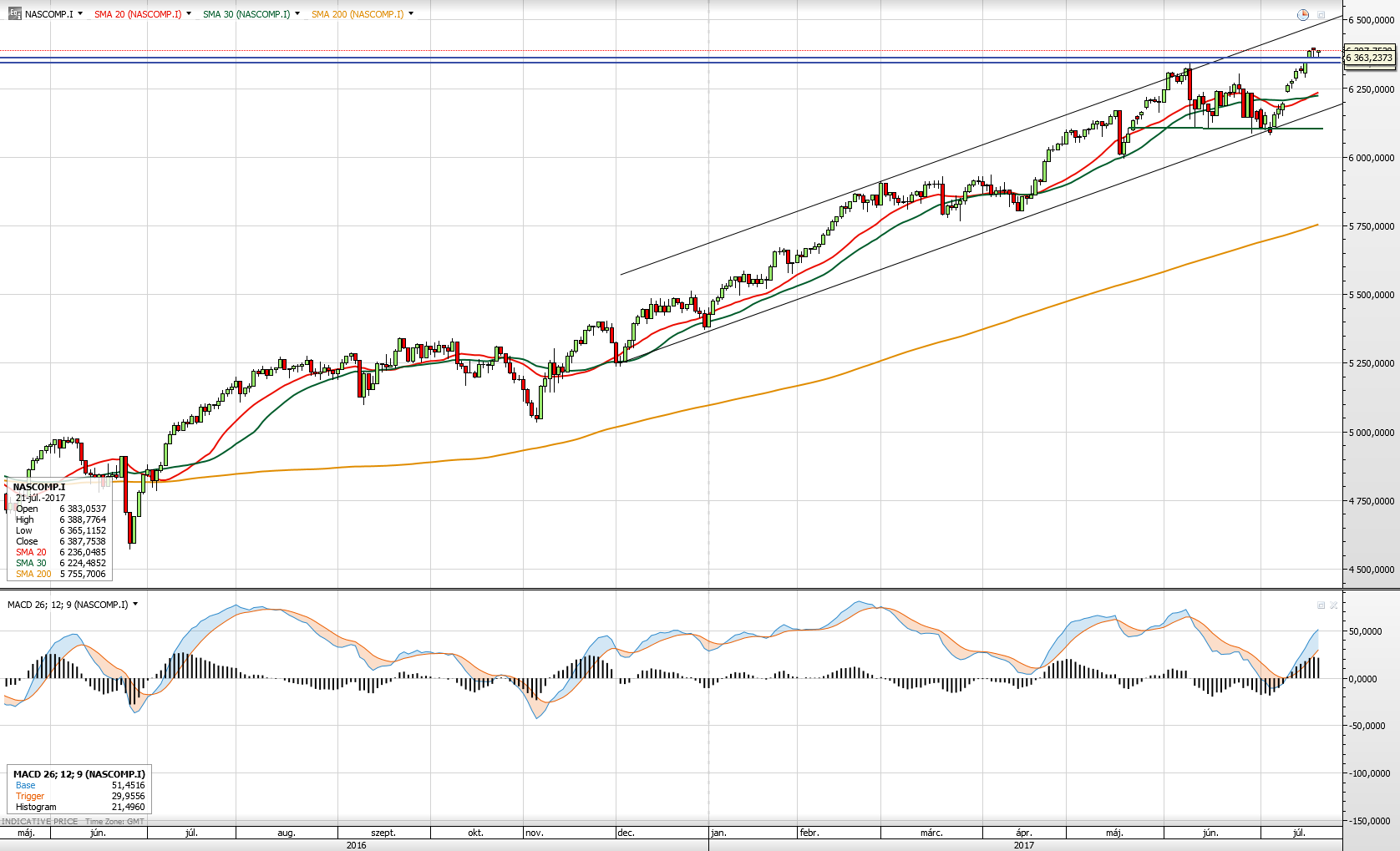The image size is (1400, 851).
Task: Click the 50,0000 MACD axis label
Action: tap(1365, 632)
